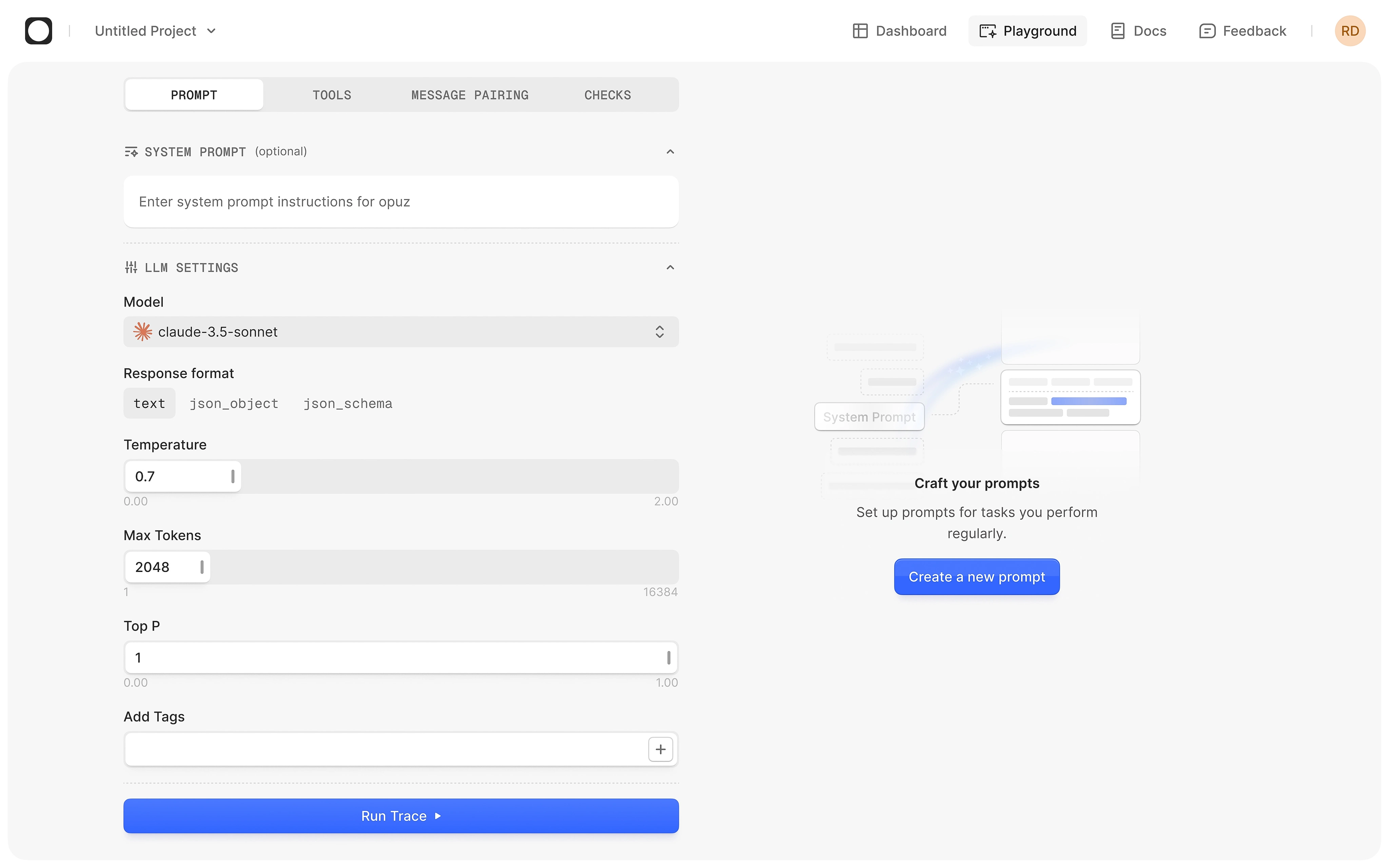This screenshot has width=1389, height=868.
Task: Open the Dashboard grid icon
Action: coord(860,31)
